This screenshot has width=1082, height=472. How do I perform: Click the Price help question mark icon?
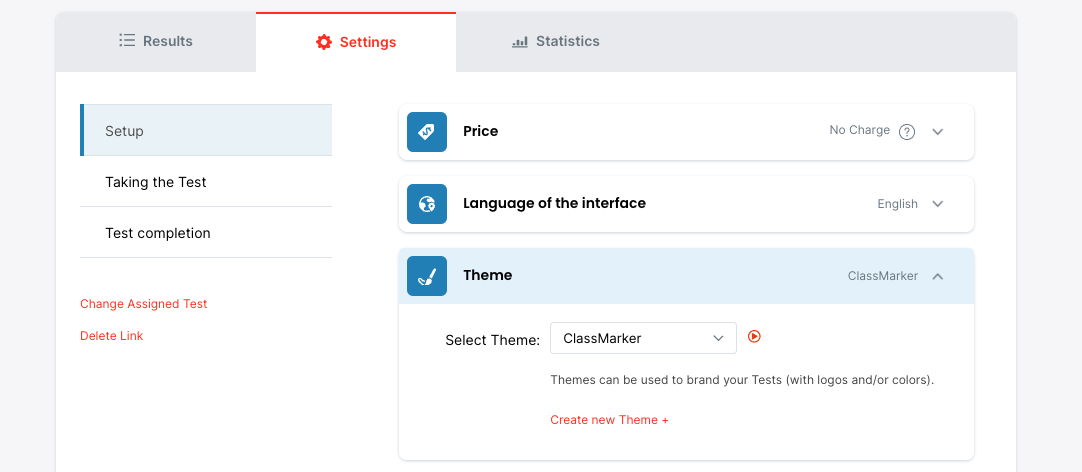pos(907,132)
